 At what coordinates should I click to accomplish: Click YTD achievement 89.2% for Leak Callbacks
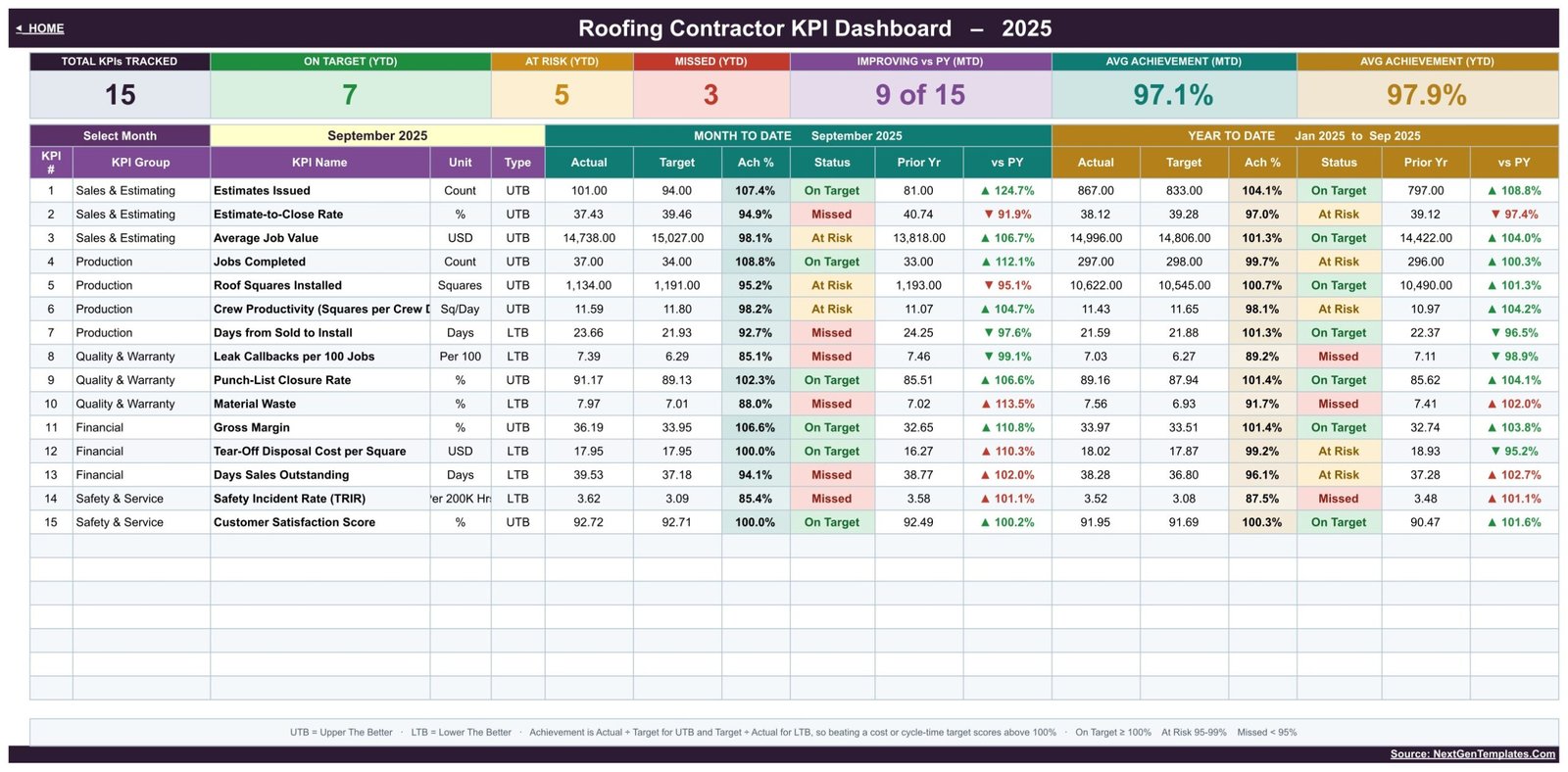[x=1262, y=357]
